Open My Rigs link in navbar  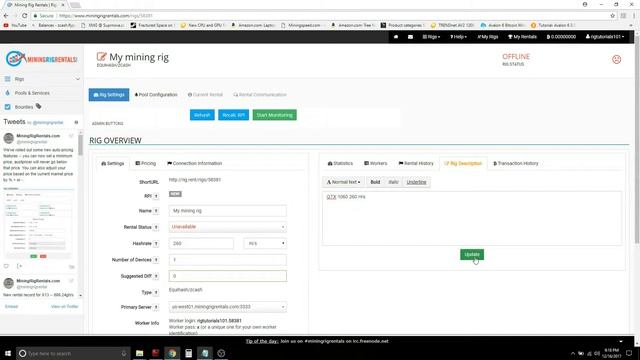(x=488, y=37)
